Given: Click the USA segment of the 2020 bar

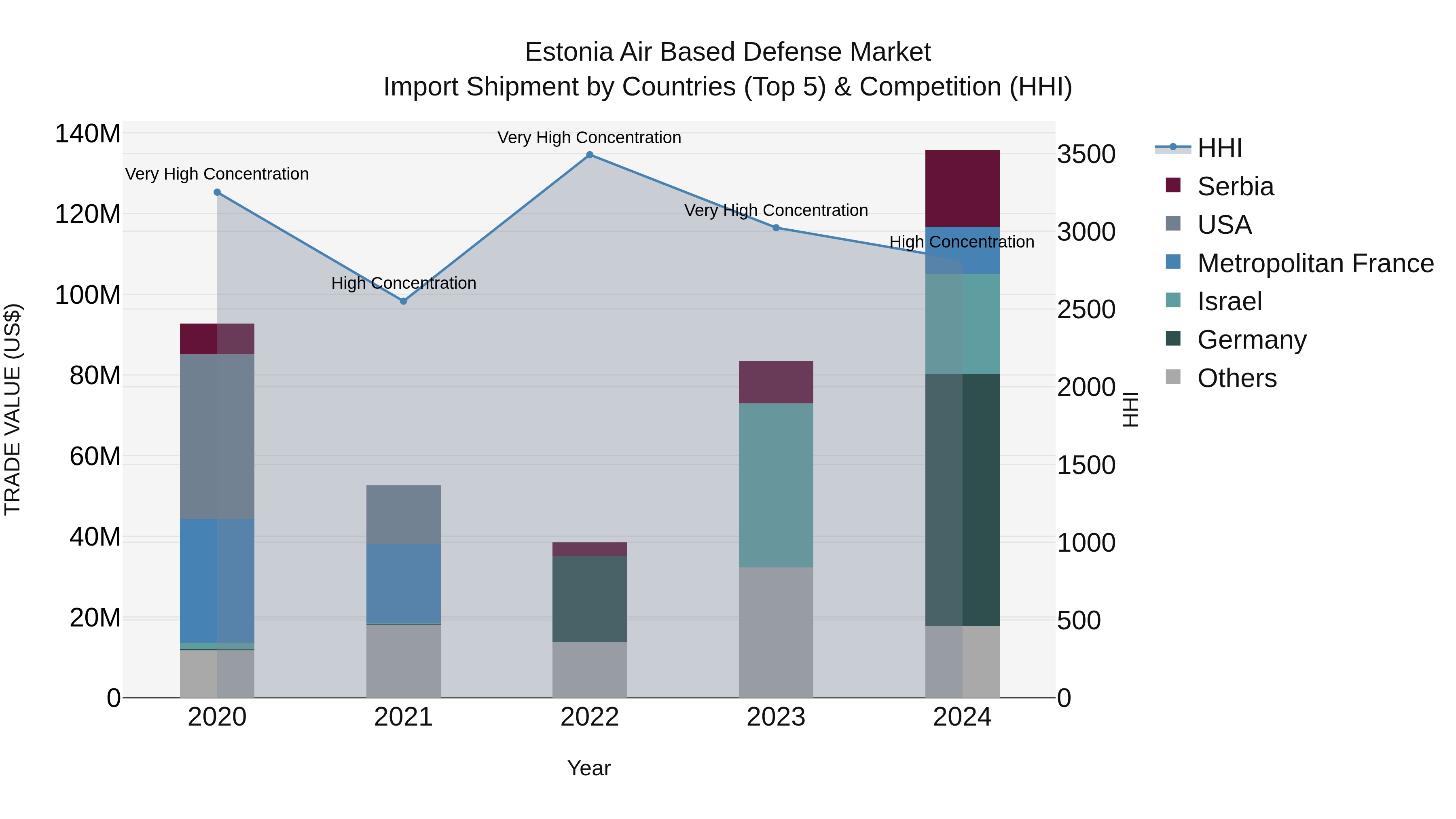Looking at the screenshot, I should tap(217, 436).
